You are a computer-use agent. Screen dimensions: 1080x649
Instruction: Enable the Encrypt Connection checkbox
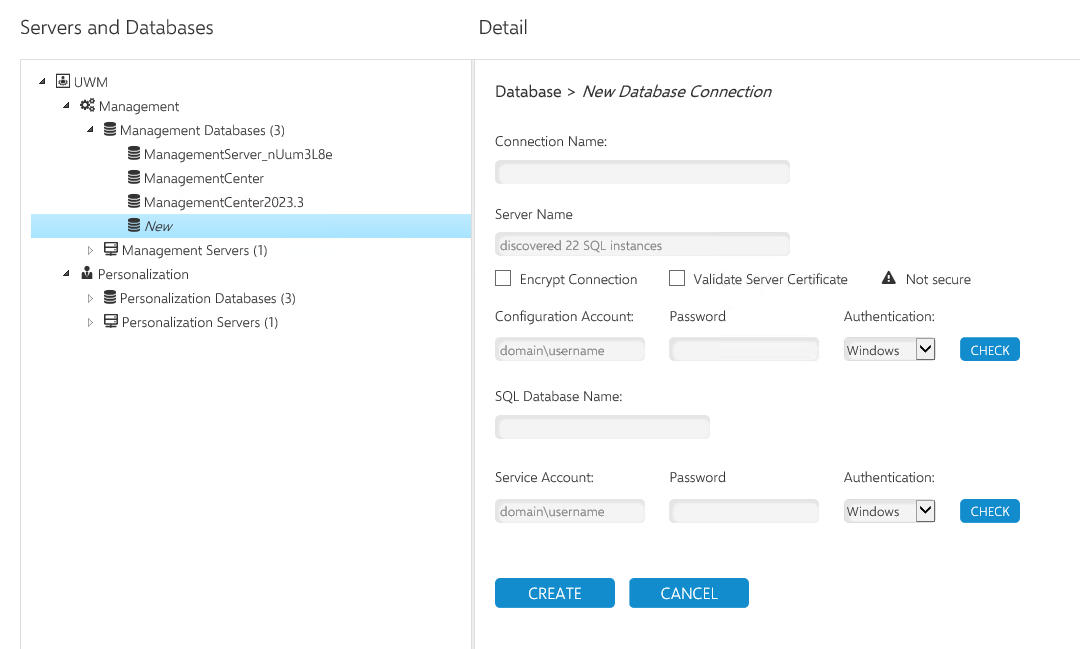pyautogui.click(x=503, y=279)
